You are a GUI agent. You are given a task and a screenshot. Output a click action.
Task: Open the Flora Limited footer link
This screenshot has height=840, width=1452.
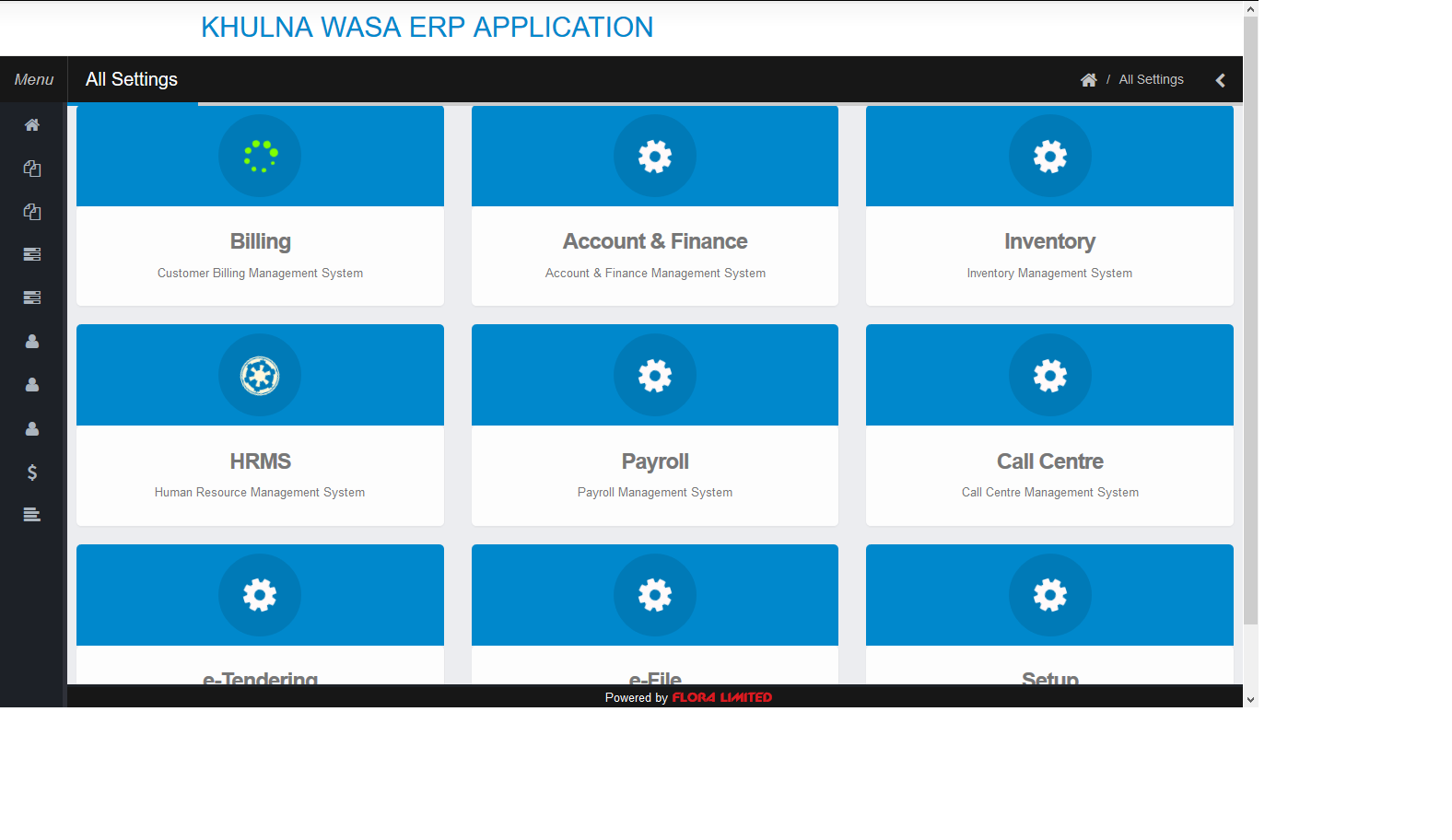(x=721, y=697)
